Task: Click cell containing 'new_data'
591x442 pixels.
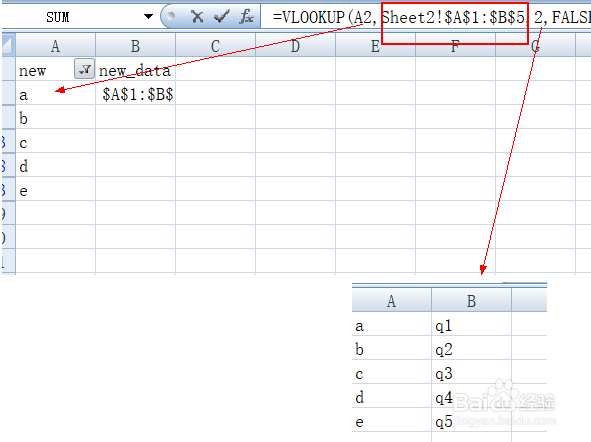Action: coord(135,70)
